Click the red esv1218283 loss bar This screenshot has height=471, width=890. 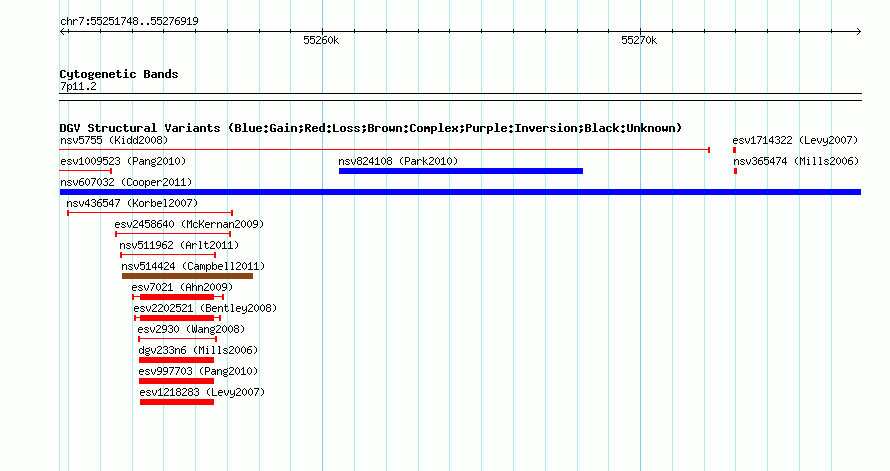click(x=177, y=402)
